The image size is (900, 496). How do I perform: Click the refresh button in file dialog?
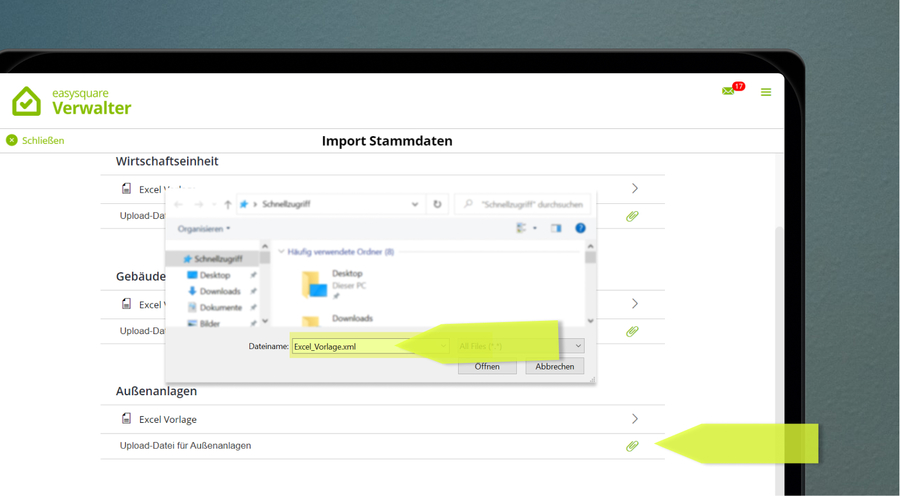[437, 204]
